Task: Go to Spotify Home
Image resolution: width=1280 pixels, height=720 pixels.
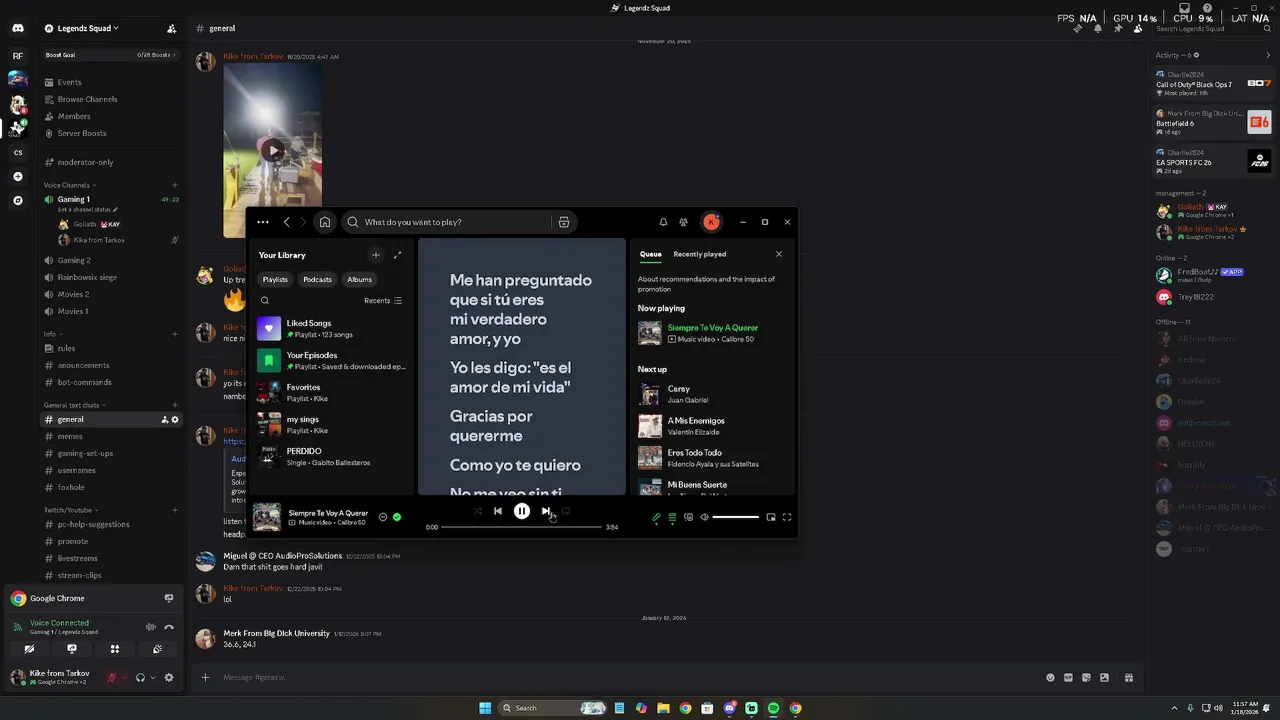Action: 324,222
